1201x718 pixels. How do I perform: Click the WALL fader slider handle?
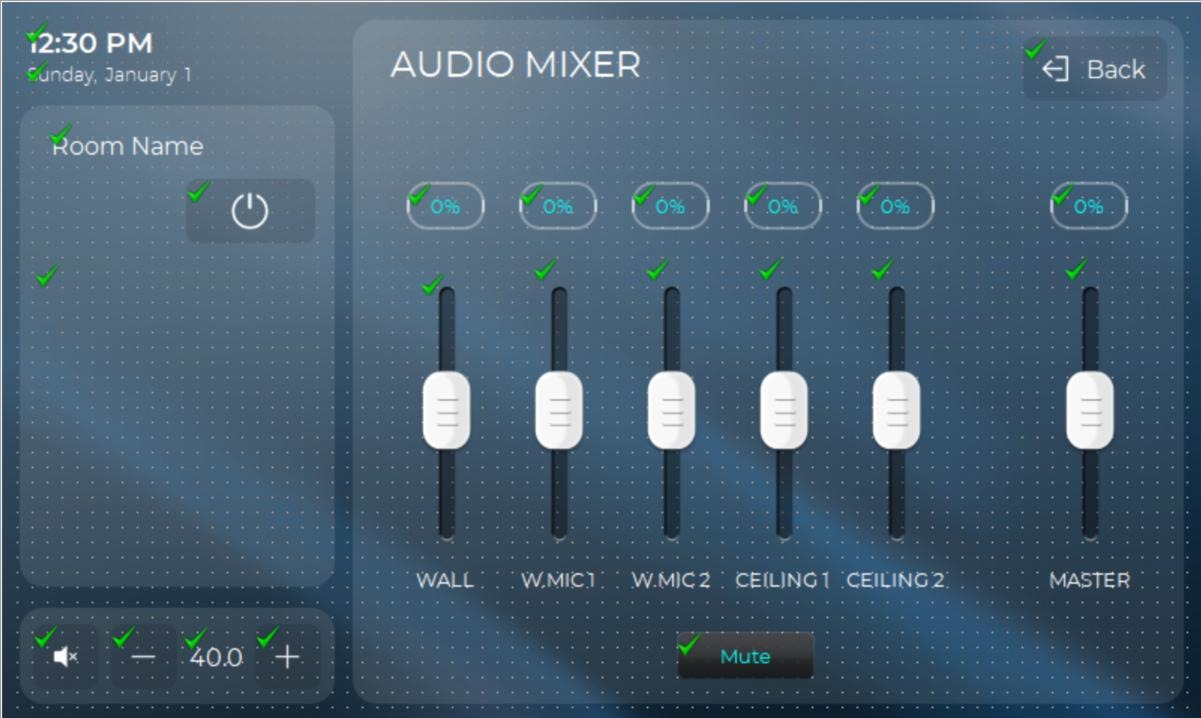(446, 410)
